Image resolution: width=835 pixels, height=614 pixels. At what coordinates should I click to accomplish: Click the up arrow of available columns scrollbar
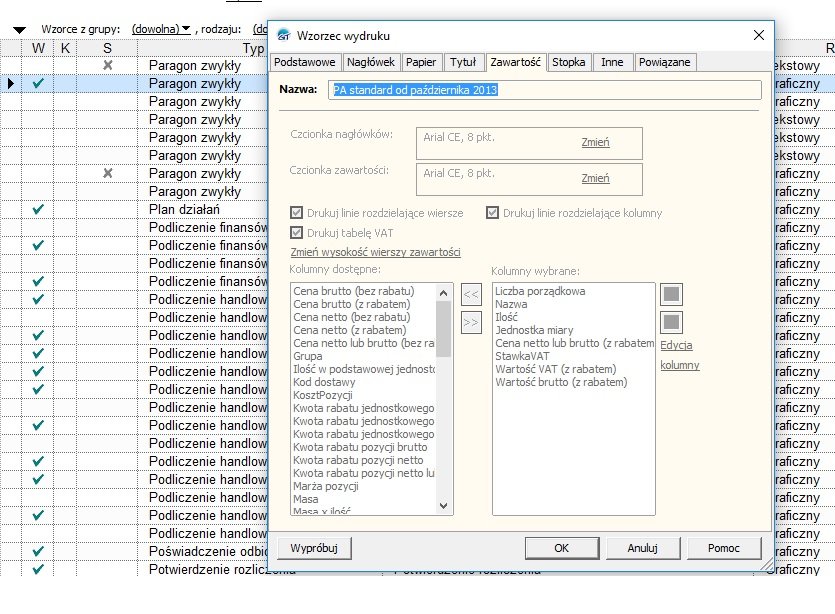pyautogui.click(x=443, y=293)
